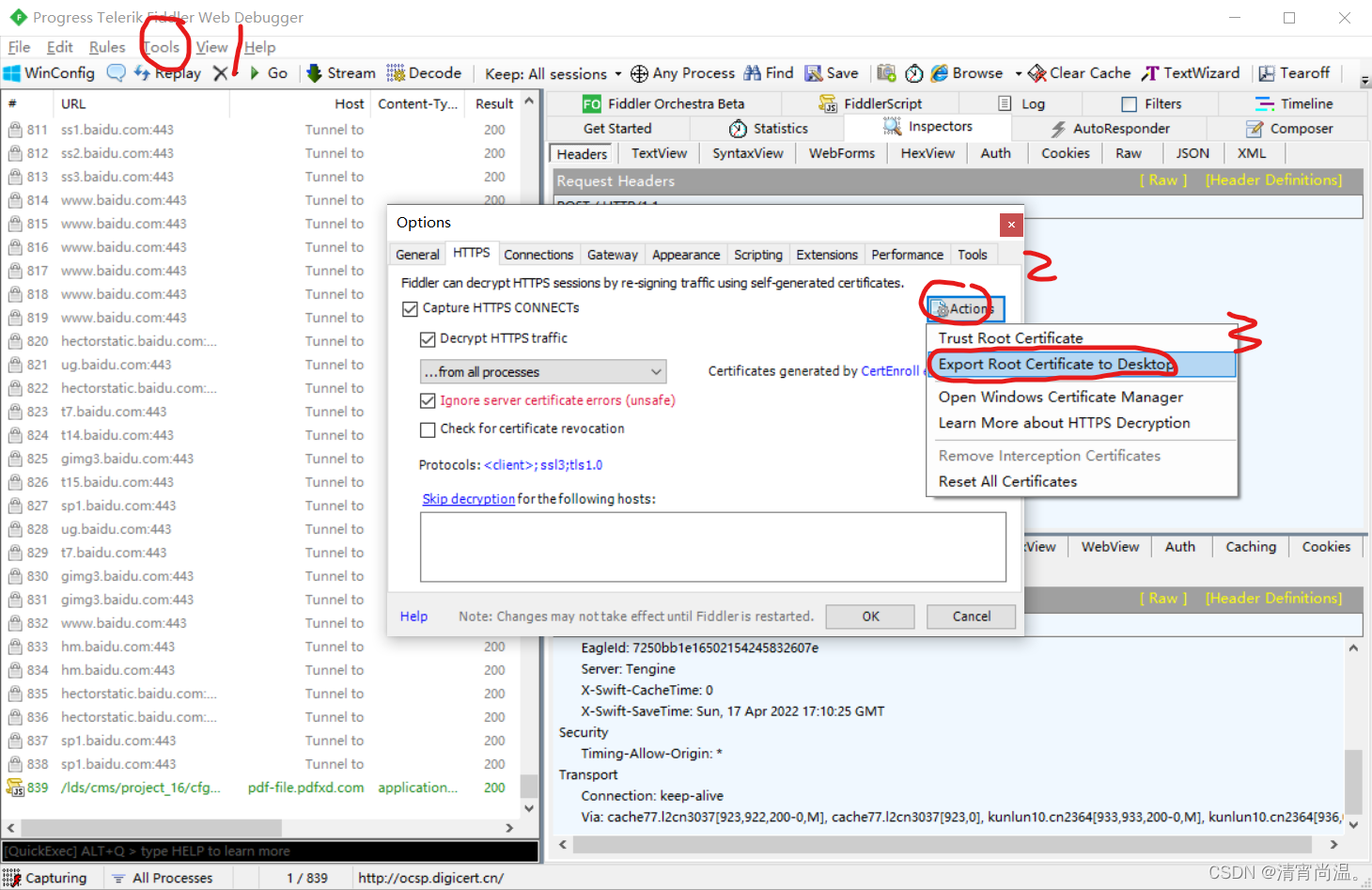Viewport: 1372px width, 890px height.
Task: Open the Rules menu
Action: pyautogui.click(x=107, y=47)
